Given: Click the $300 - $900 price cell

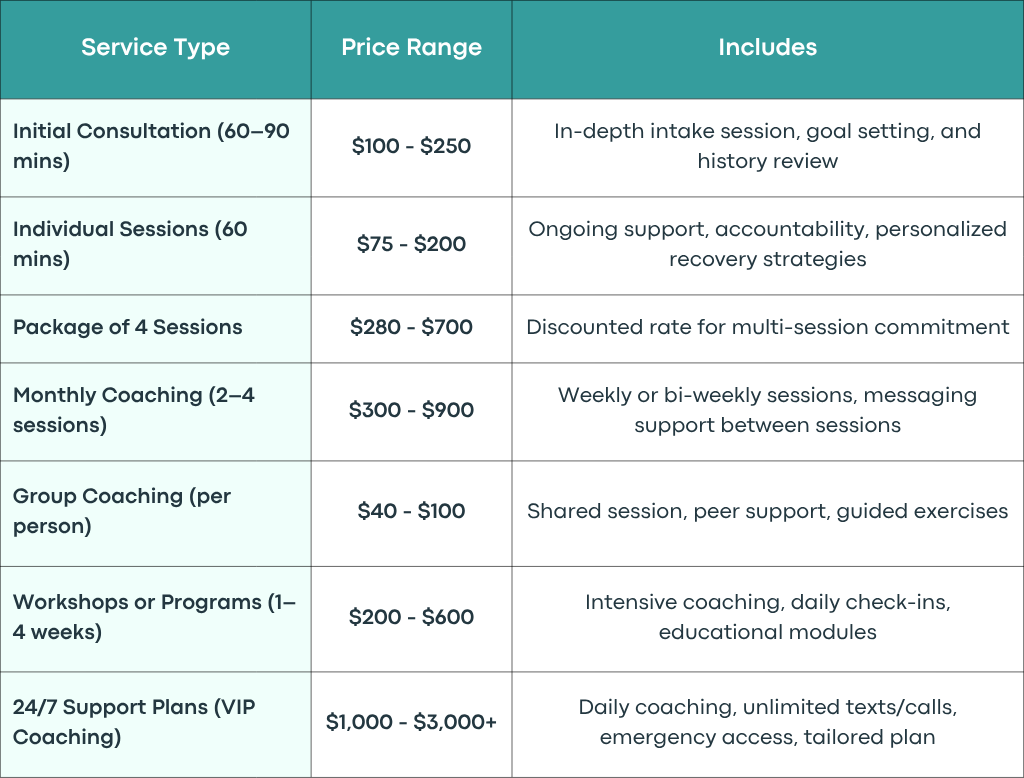Looking at the screenshot, I should (411, 410).
